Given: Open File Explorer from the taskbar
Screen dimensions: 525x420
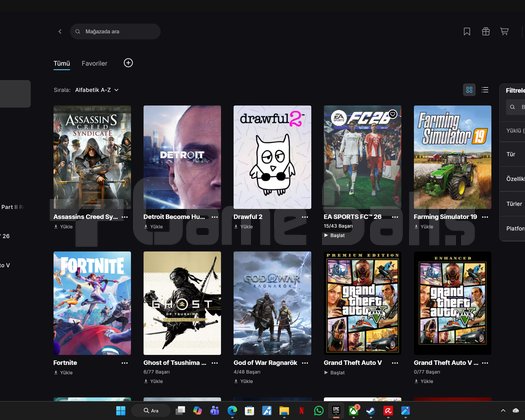Looking at the screenshot, I should click(x=284, y=411).
